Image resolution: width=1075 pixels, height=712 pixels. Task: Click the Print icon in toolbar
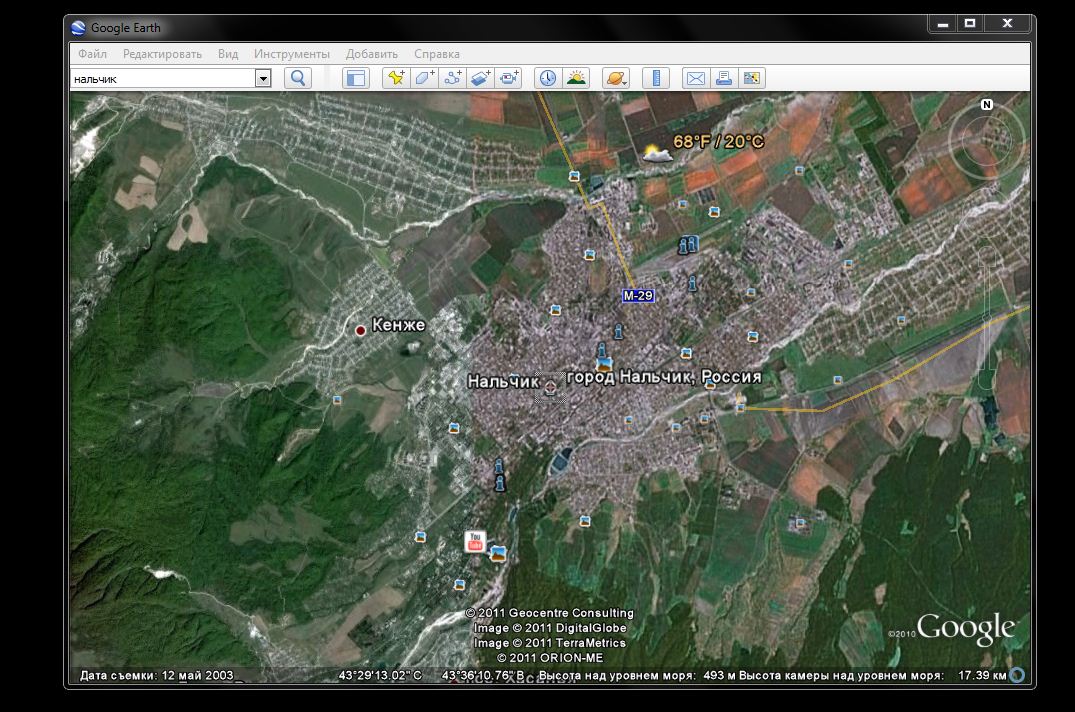coord(724,78)
